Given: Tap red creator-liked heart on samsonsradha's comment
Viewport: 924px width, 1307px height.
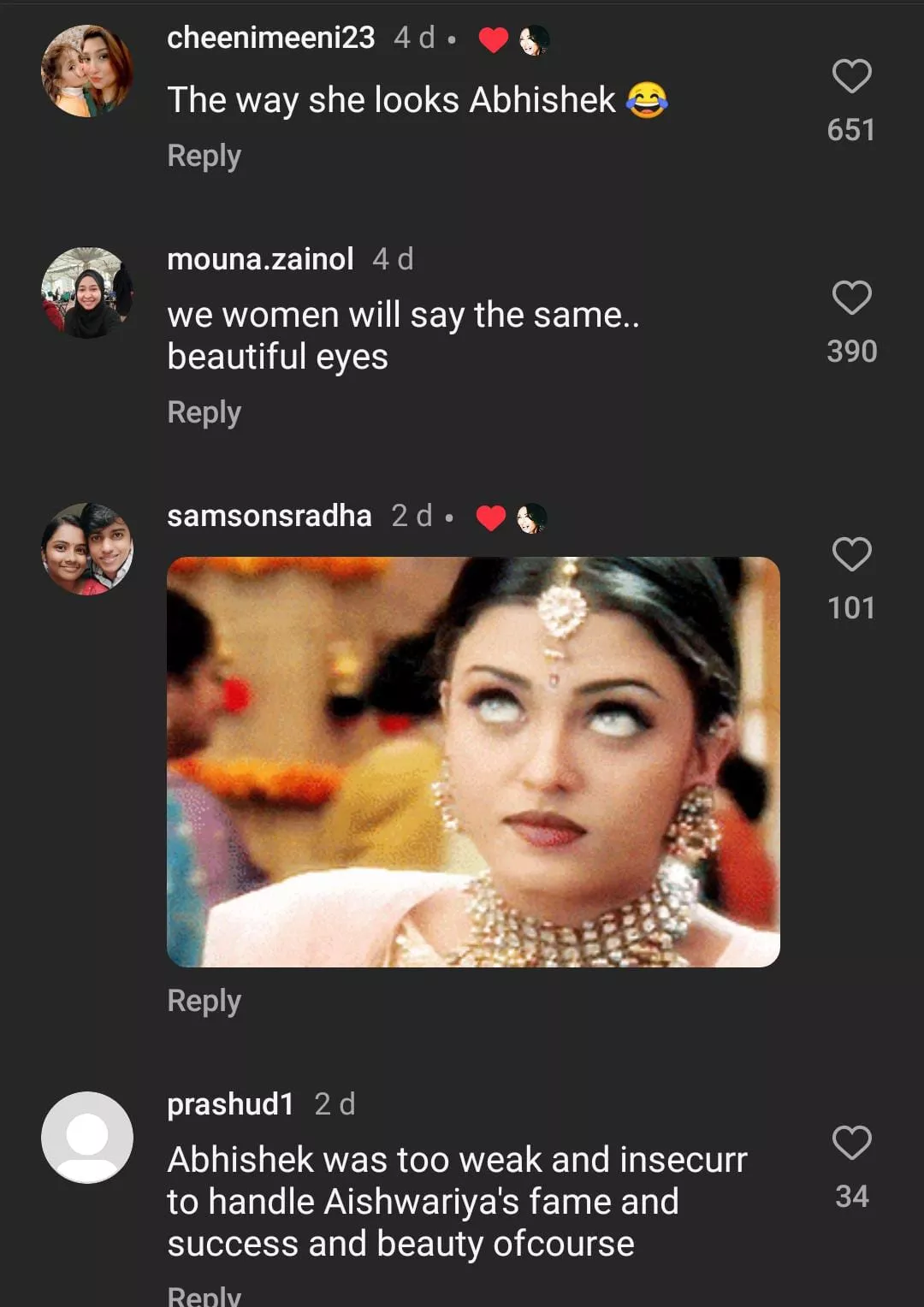Looking at the screenshot, I should tap(490, 517).
